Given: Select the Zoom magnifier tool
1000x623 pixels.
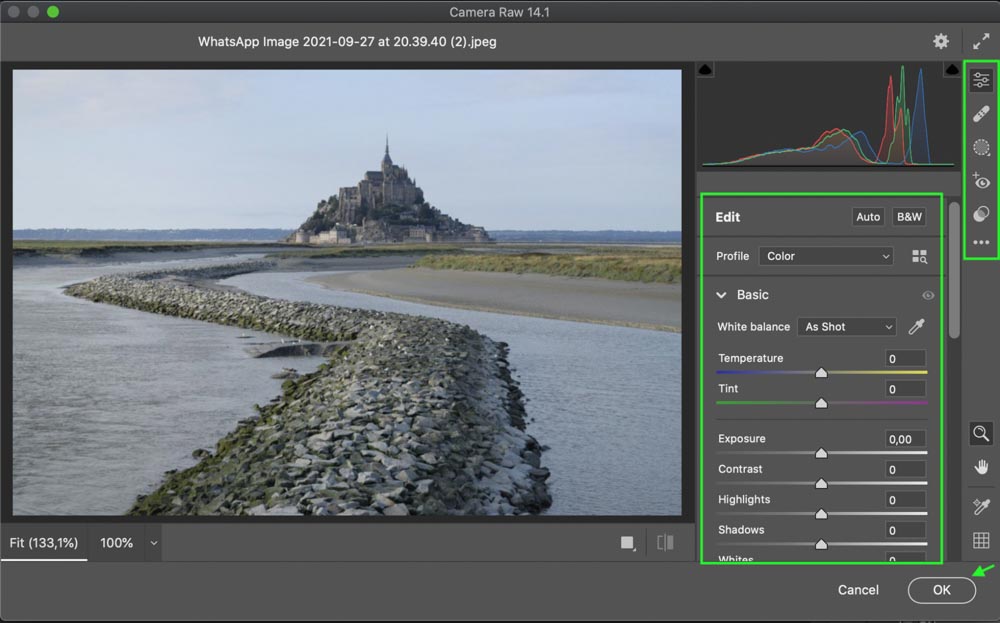Looking at the screenshot, I should [981, 434].
